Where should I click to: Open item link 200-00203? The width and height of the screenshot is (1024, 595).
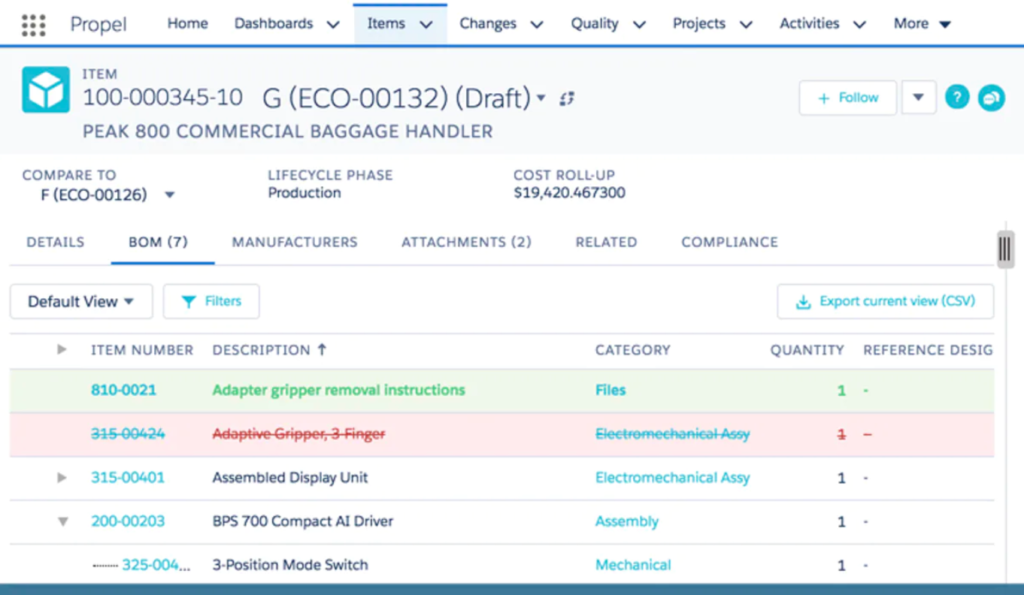point(127,521)
